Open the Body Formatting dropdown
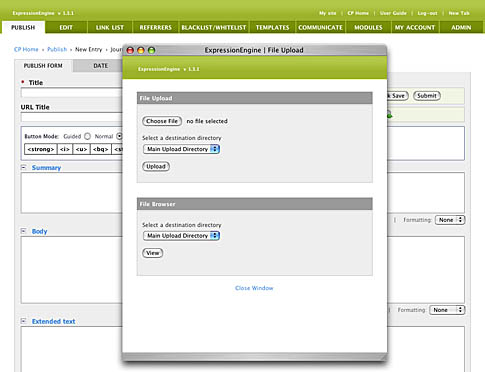 point(447,310)
